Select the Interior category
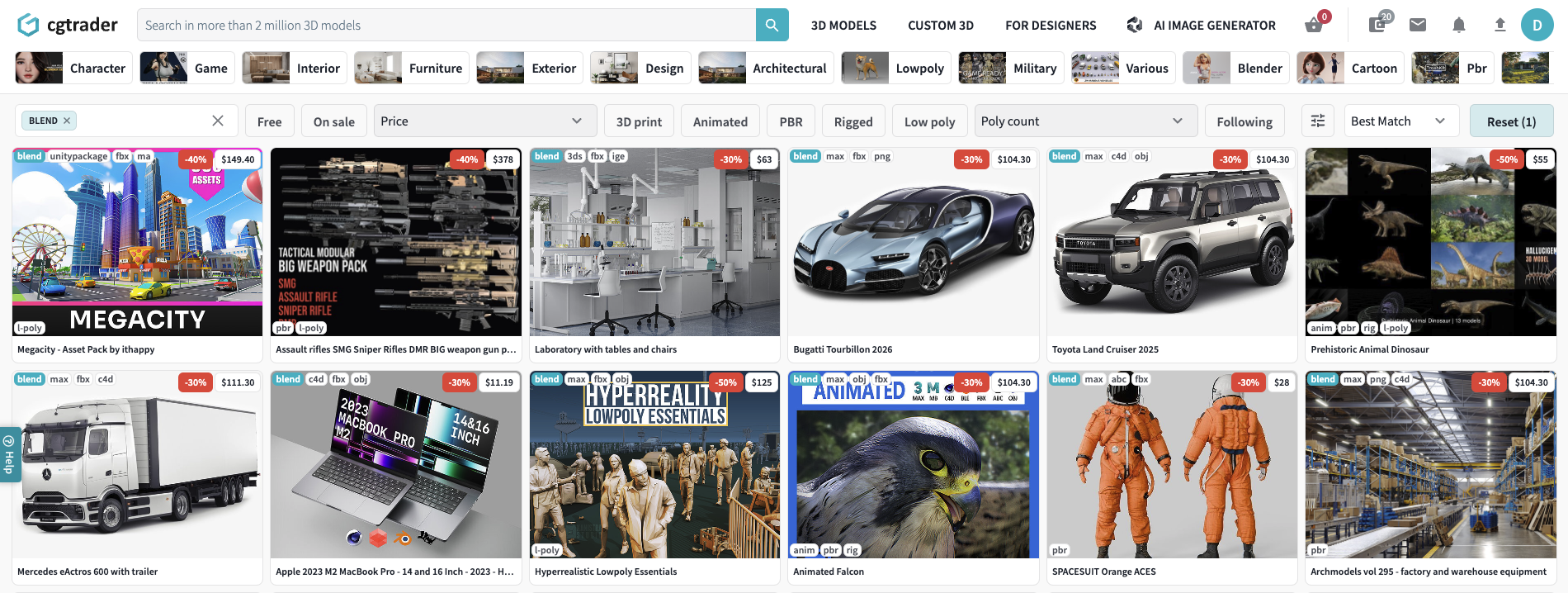Viewport: 1568px width, 593px height. pos(295,68)
